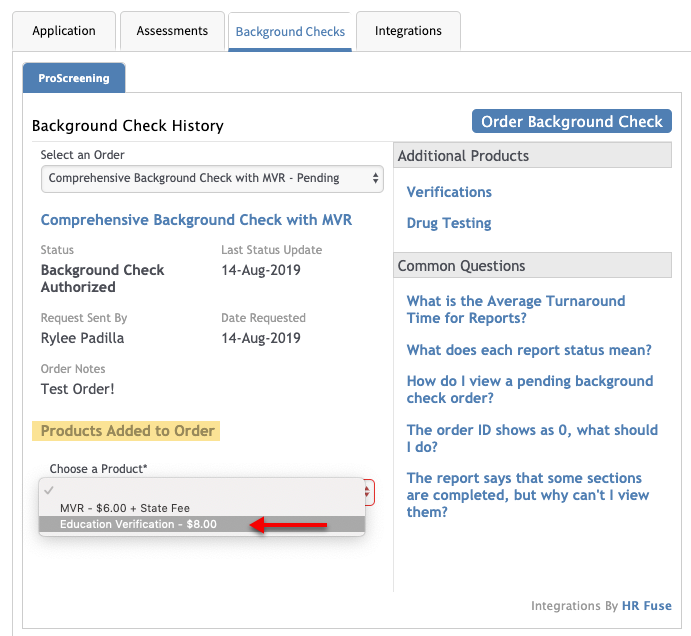Viewport: 691px width, 636px height.
Task: Click the Products Added to Order heading
Action: [x=127, y=431]
